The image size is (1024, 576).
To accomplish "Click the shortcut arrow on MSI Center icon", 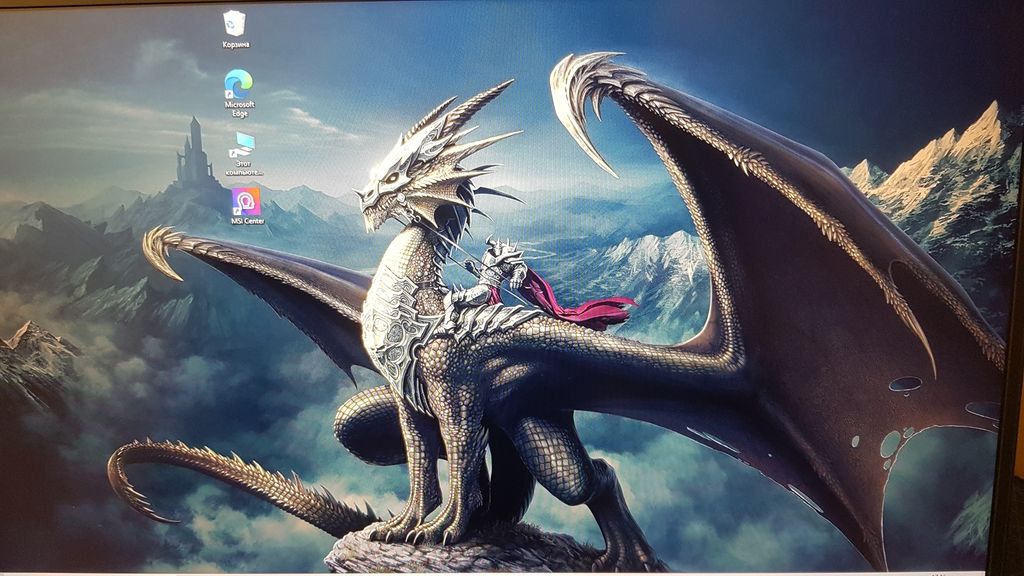I will pos(236,210).
